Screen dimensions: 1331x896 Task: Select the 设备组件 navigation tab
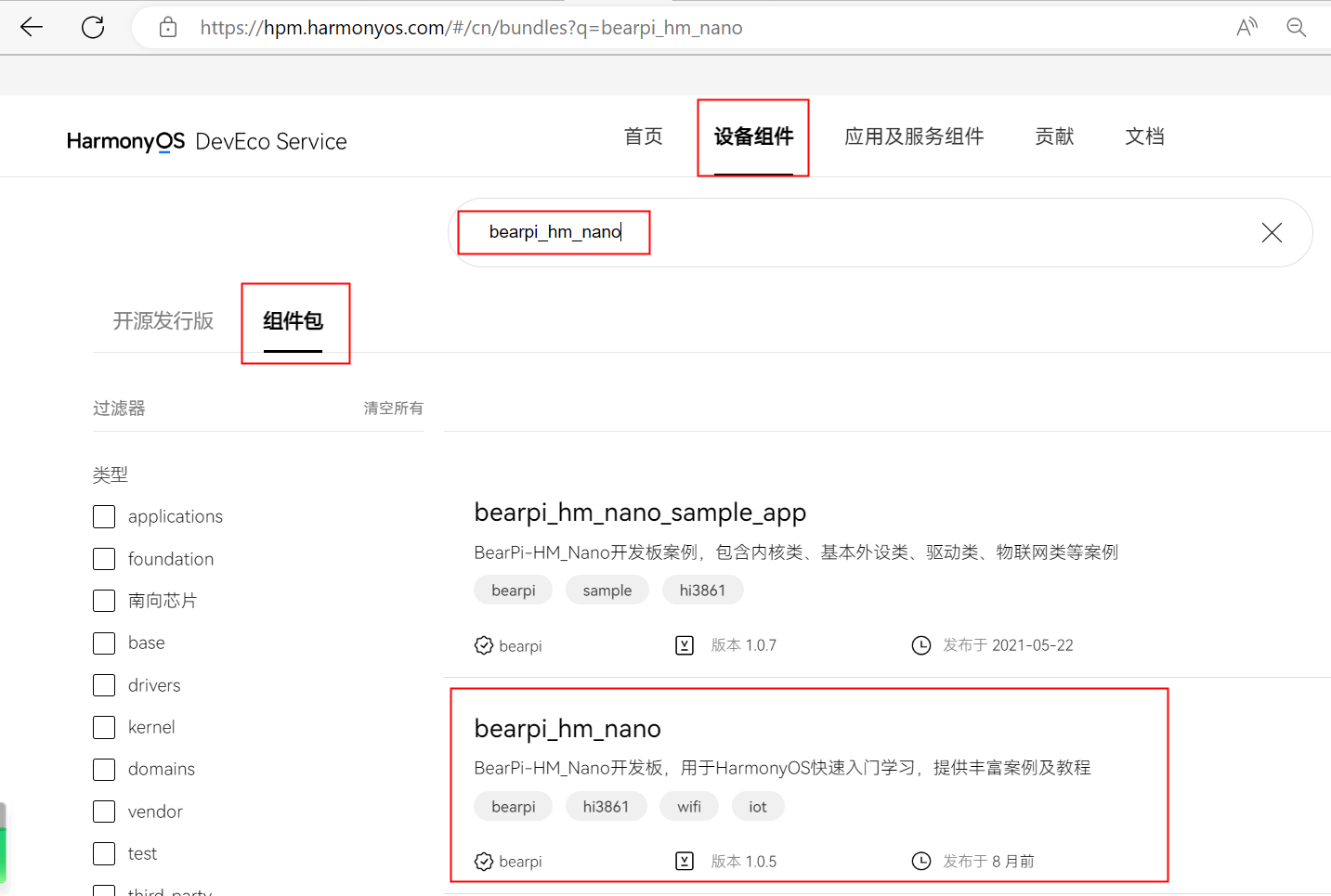(753, 136)
